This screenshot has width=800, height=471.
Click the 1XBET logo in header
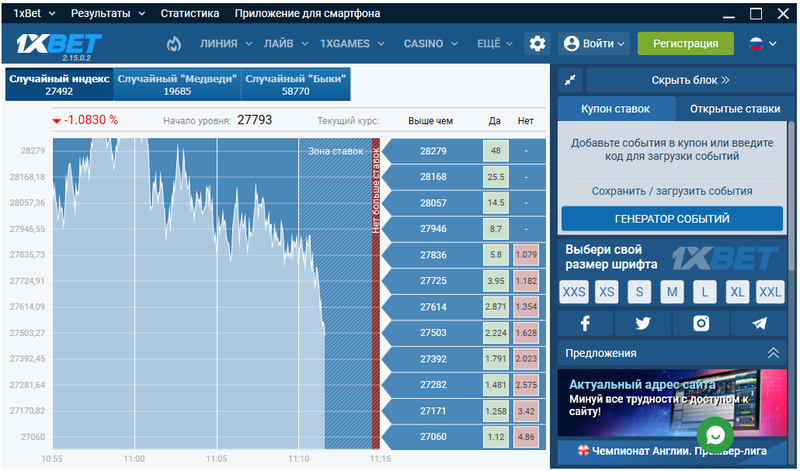[x=59, y=44]
